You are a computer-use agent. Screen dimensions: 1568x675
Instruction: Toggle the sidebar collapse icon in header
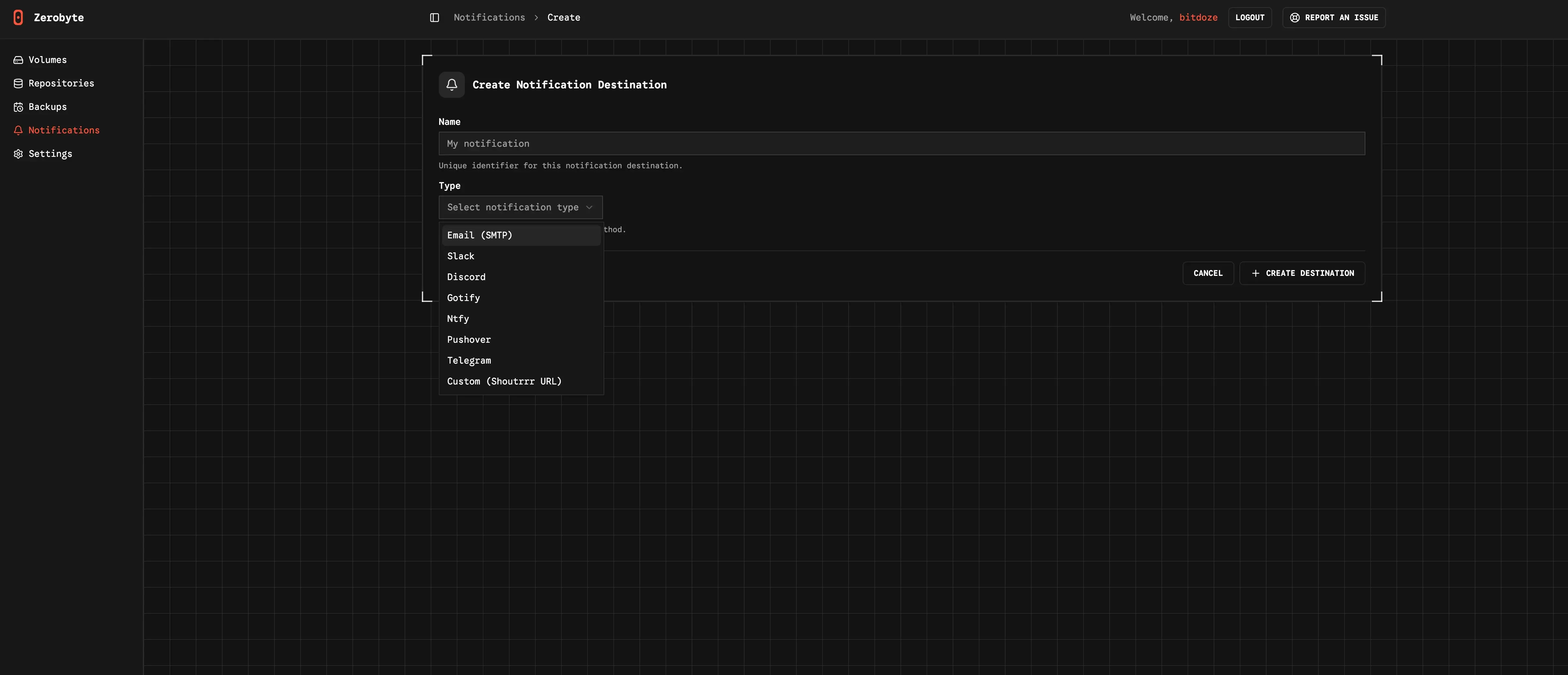click(x=434, y=17)
